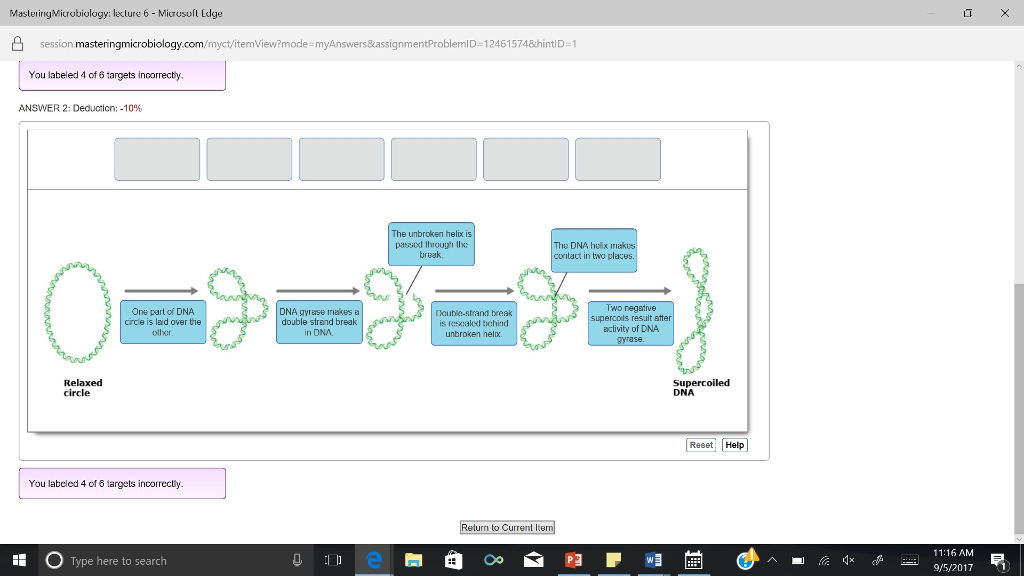Click the Reset button
This screenshot has width=1024, height=576.
pos(701,445)
